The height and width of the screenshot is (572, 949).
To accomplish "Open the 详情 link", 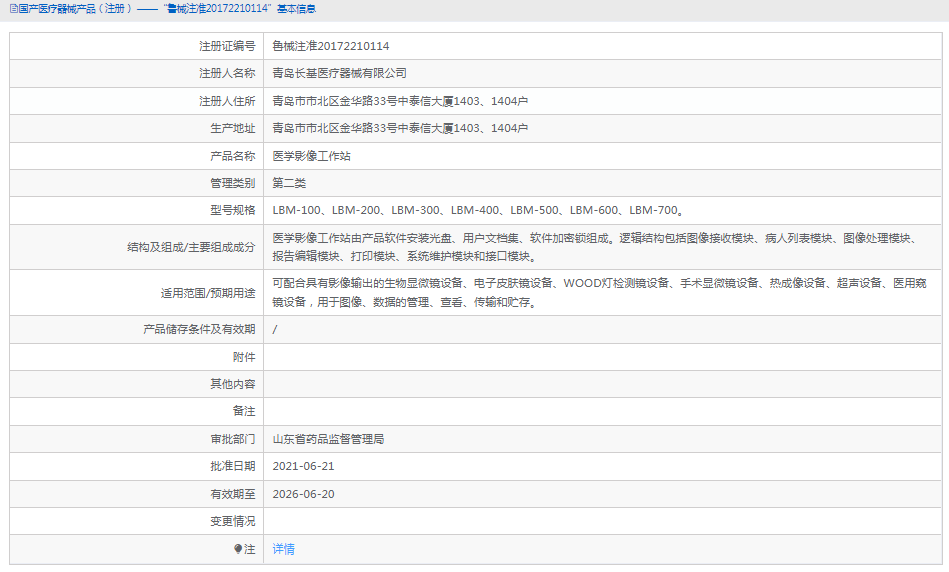I will pos(283,549).
